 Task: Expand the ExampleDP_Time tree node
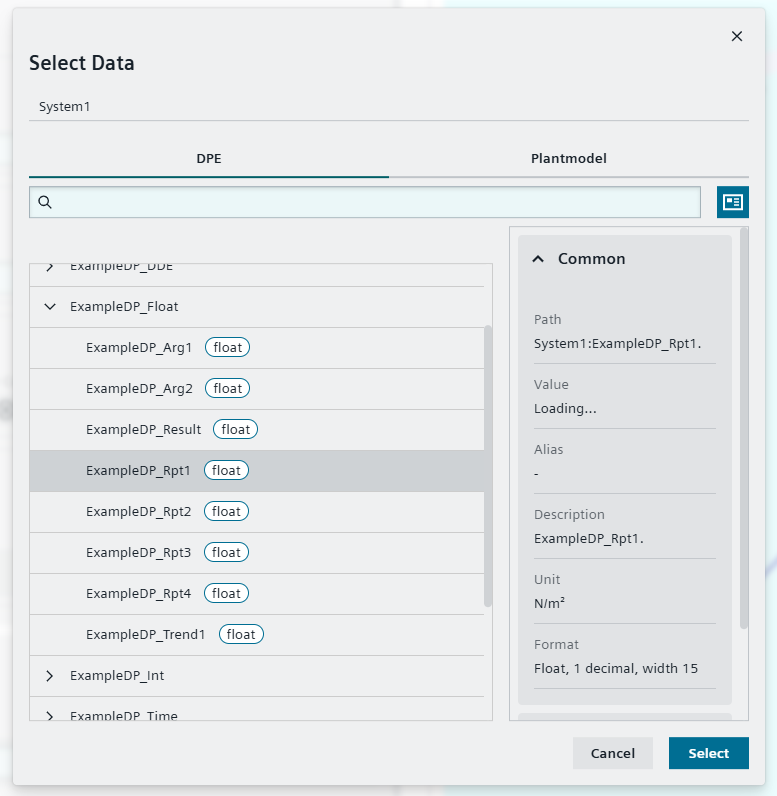coord(50,715)
